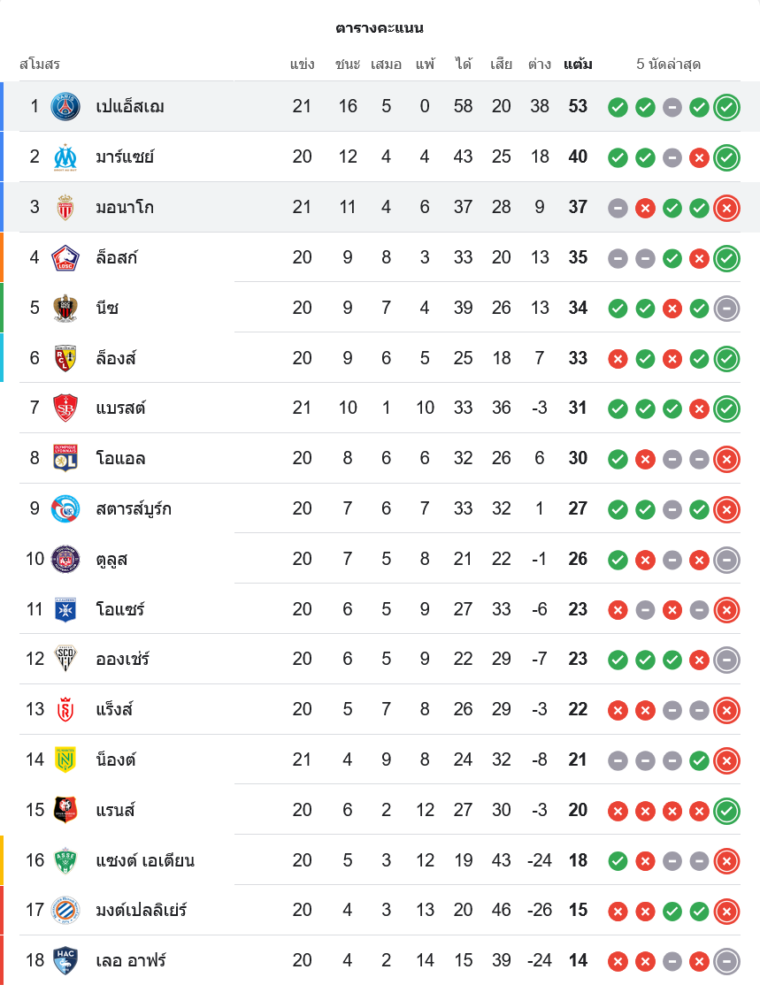Viewport: 760px width, 1000px height.
Task: Click the Strasbourg club crest
Action: [66, 508]
